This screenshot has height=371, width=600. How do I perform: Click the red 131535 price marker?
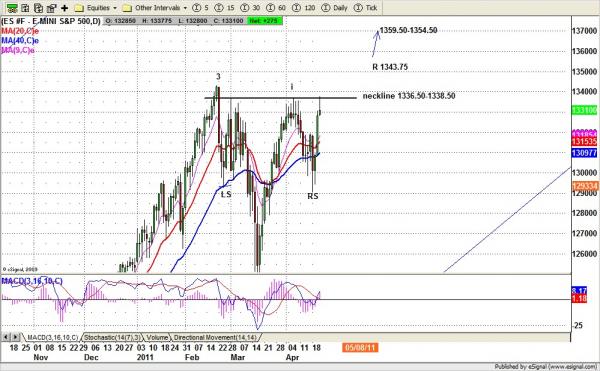coord(584,142)
